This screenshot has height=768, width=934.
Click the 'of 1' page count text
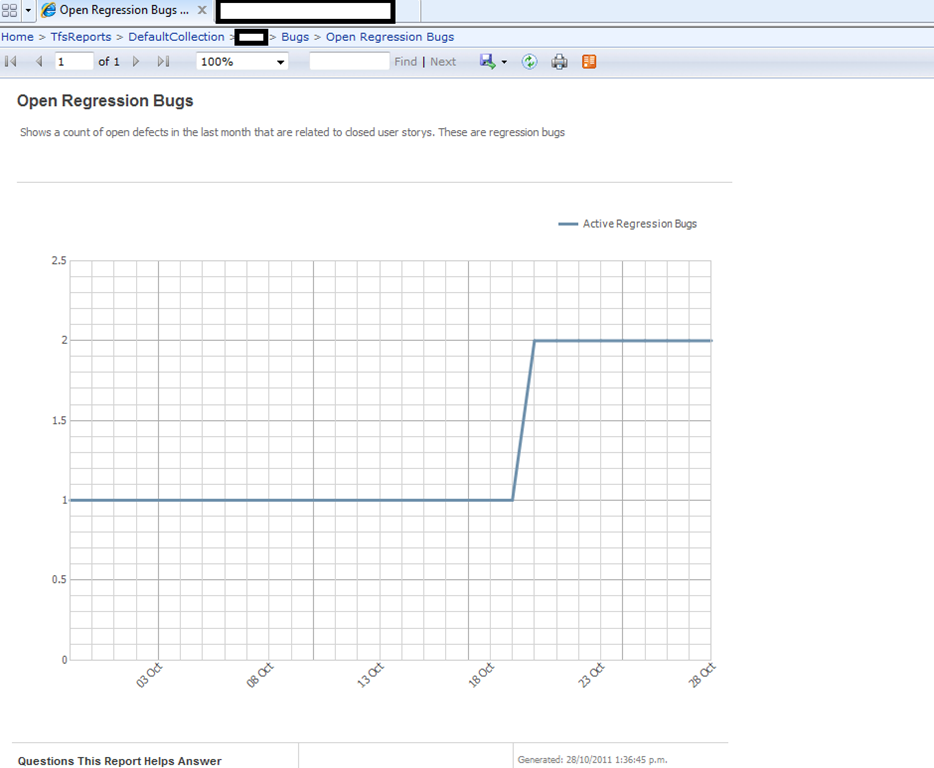tap(109, 61)
